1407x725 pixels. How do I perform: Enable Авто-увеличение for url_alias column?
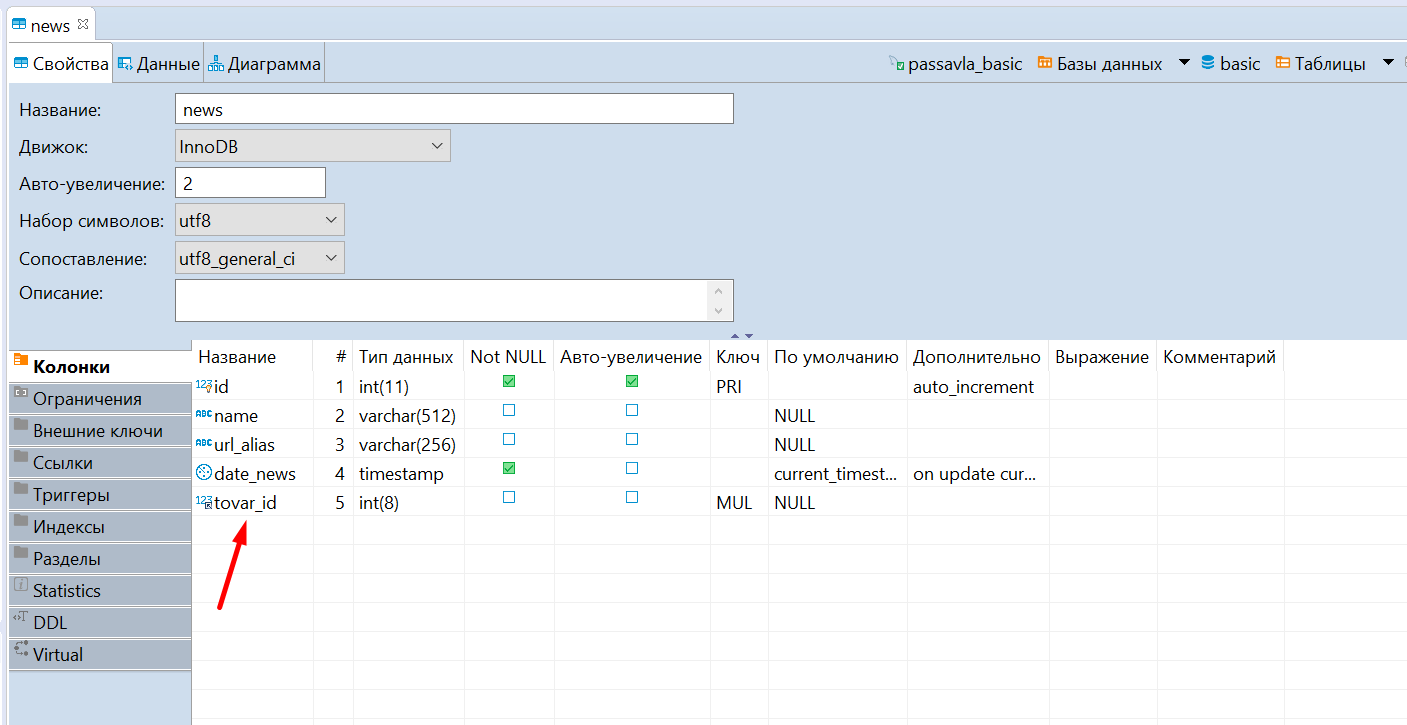point(632,439)
